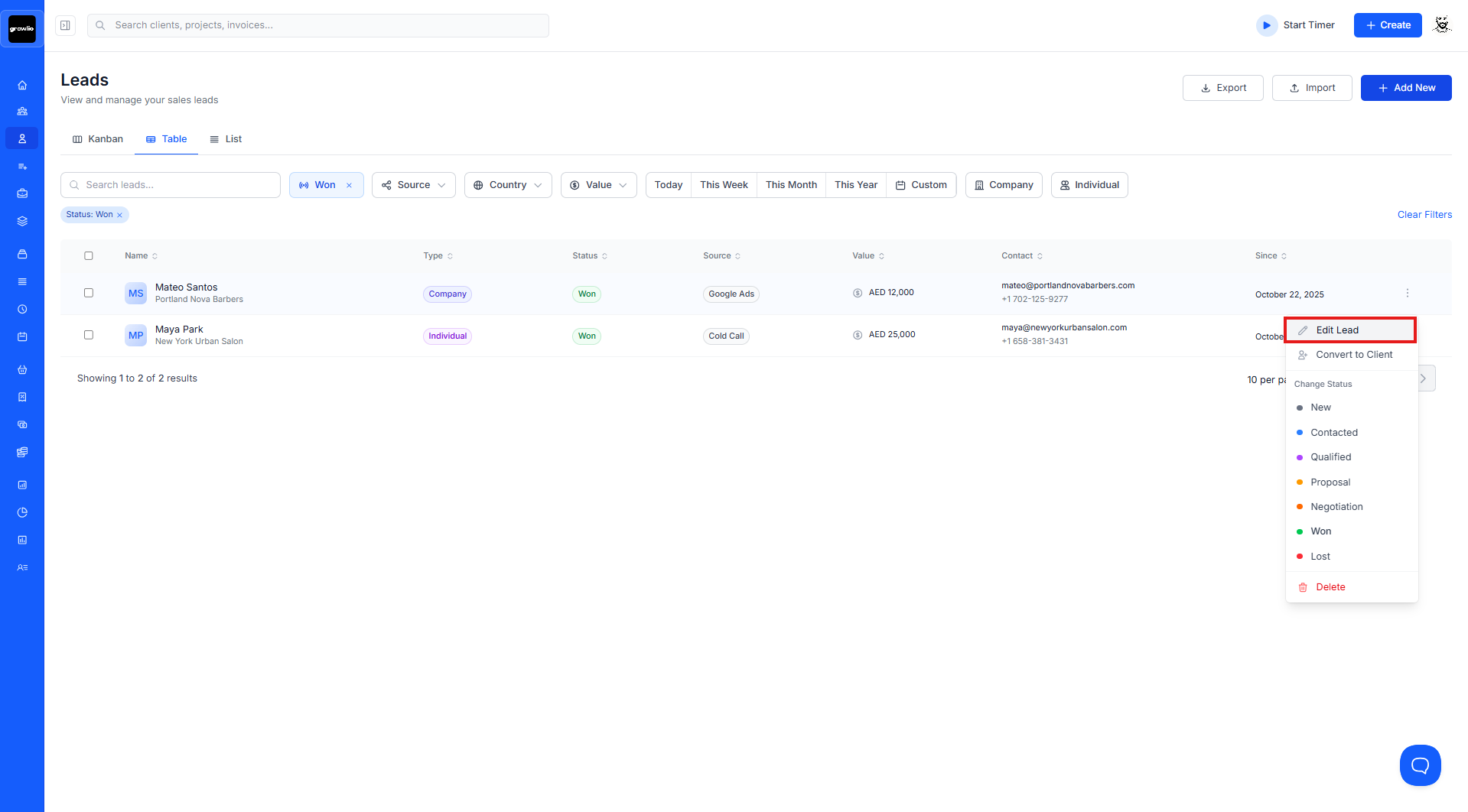The height and width of the screenshot is (812, 1468).
Task: Remove the Won filter via its x
Action: click(x=350, y=185)
